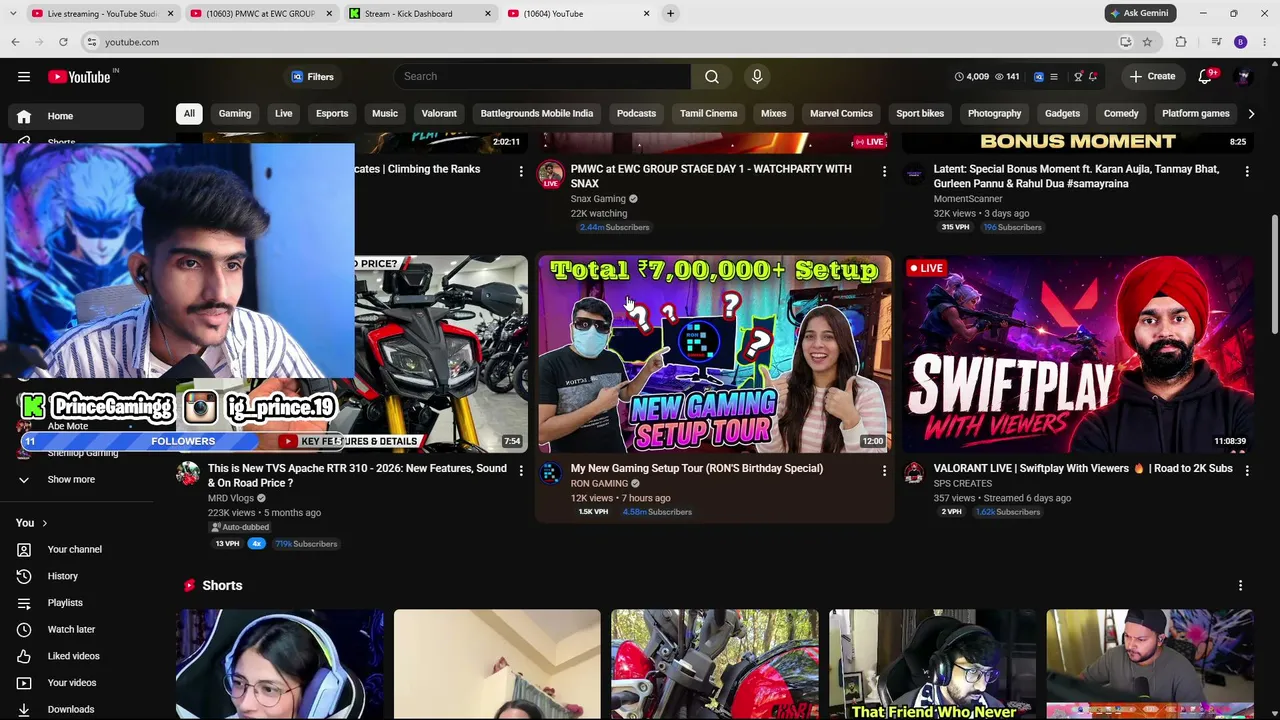Screen dimensions: 1280x720
Task: Select the Valorant filter chip
Action: coord(439,114)
